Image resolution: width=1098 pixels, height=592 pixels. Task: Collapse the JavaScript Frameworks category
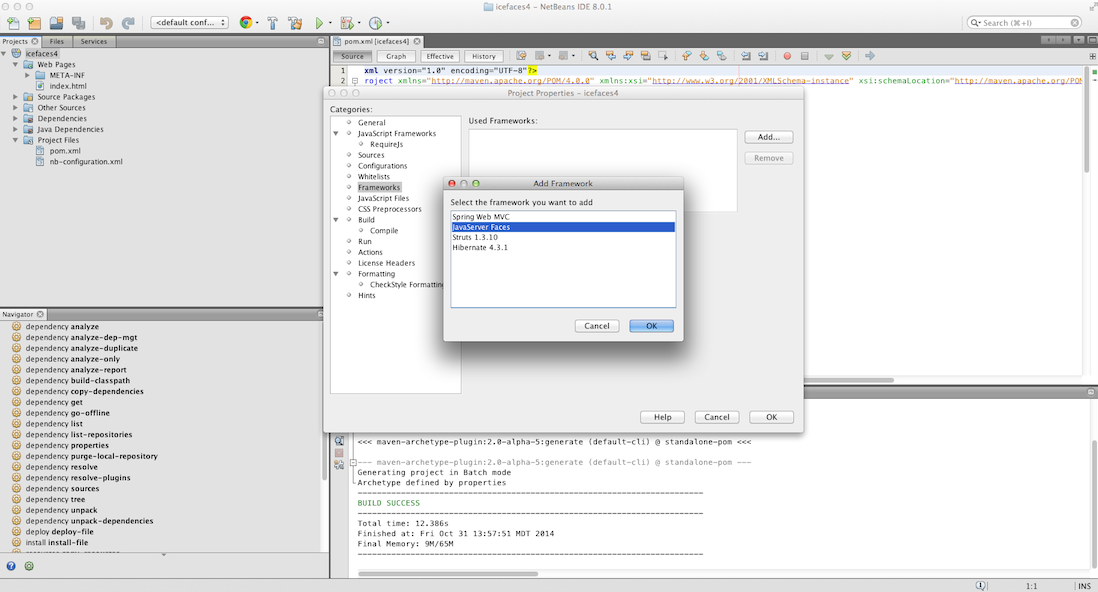coord(336,133)
